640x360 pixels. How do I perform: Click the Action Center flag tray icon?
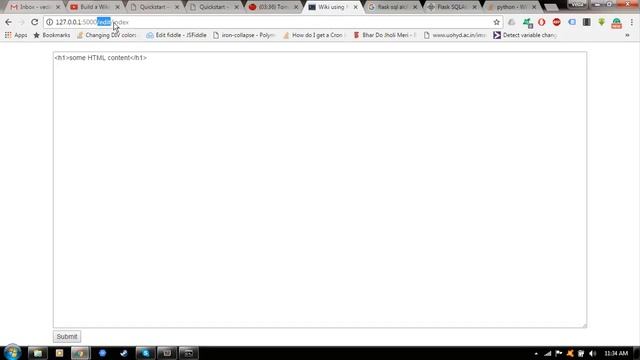559,353
